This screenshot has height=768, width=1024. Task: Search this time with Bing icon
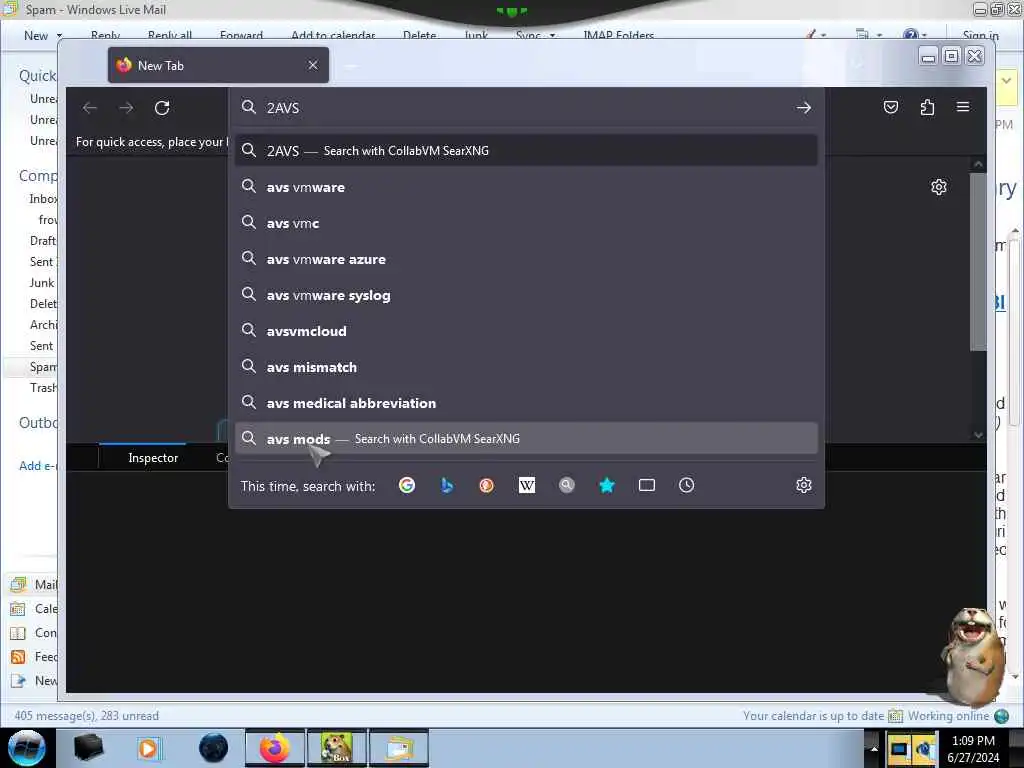click(447, 485)
